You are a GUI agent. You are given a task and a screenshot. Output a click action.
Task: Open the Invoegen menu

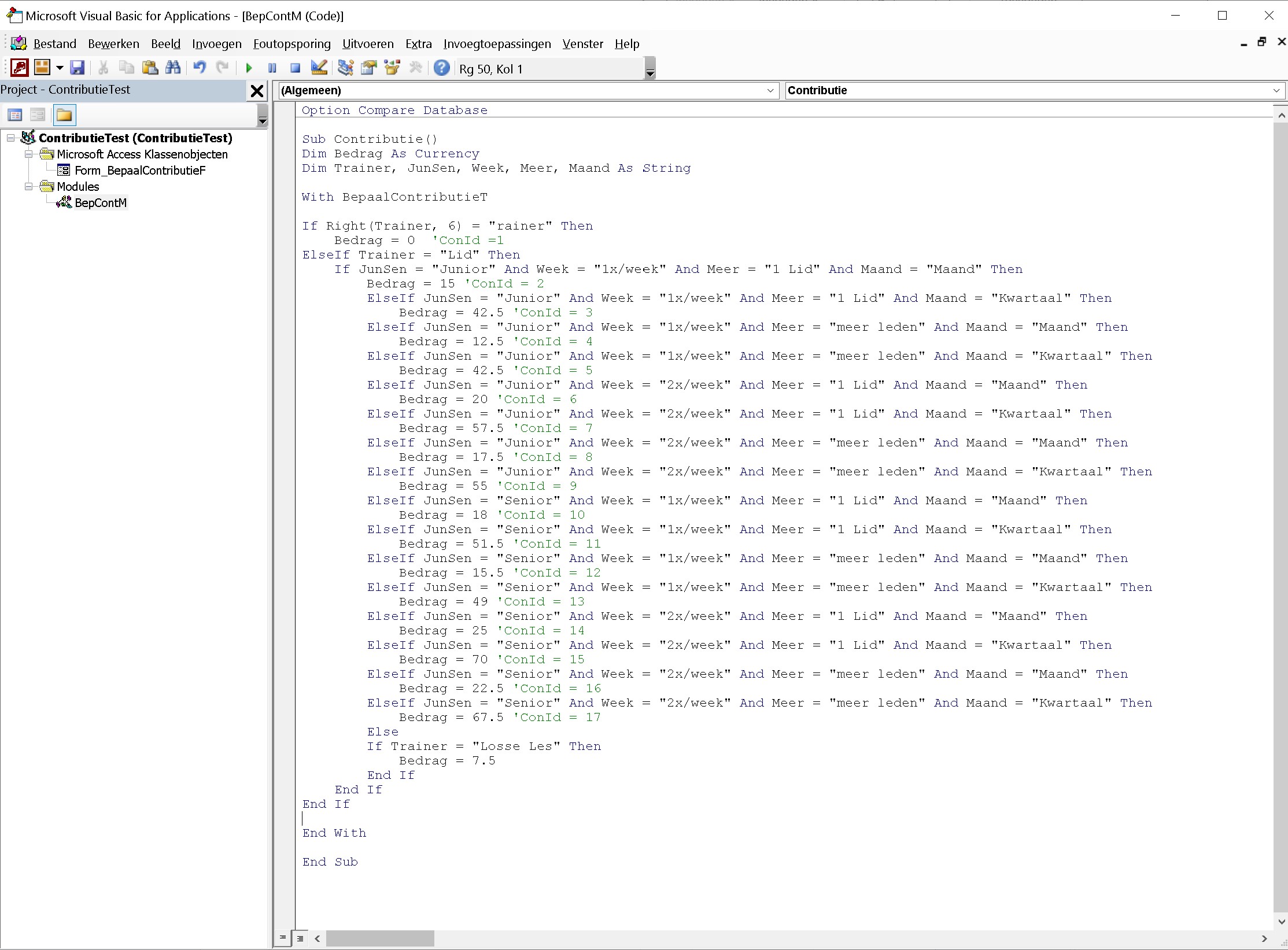[x=217, y=44]
